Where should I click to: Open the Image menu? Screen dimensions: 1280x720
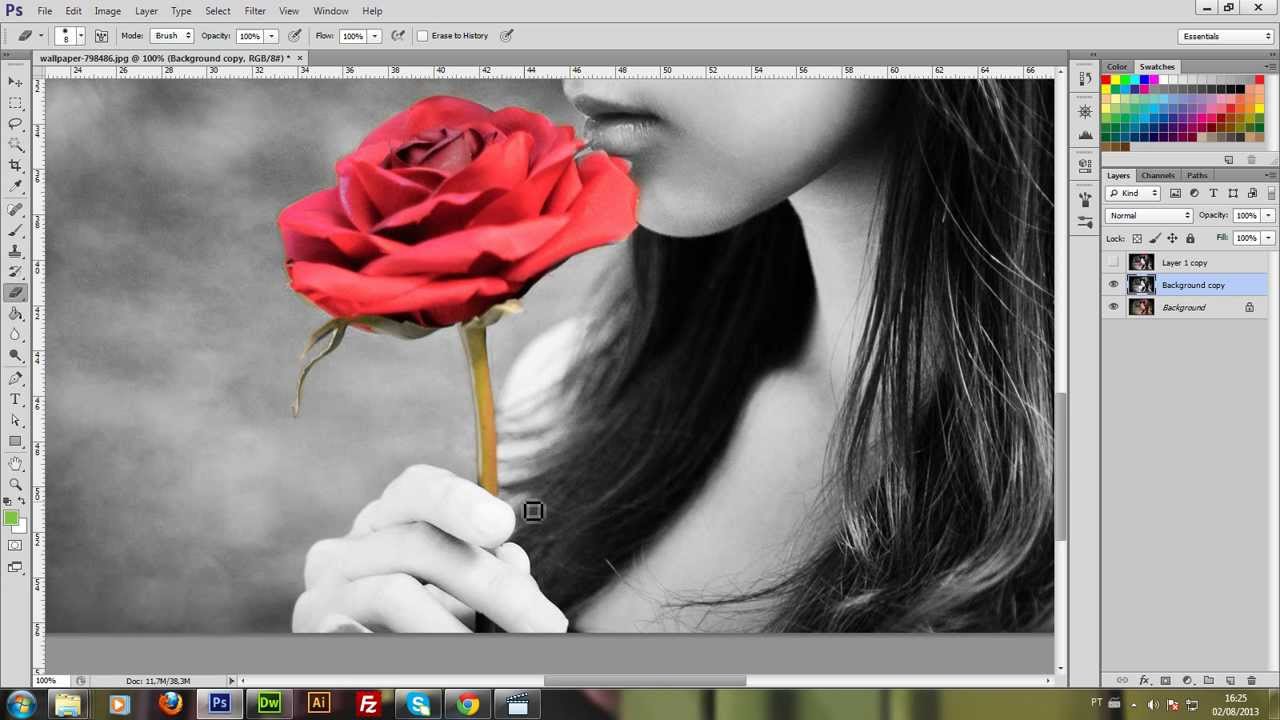point(107,11)
